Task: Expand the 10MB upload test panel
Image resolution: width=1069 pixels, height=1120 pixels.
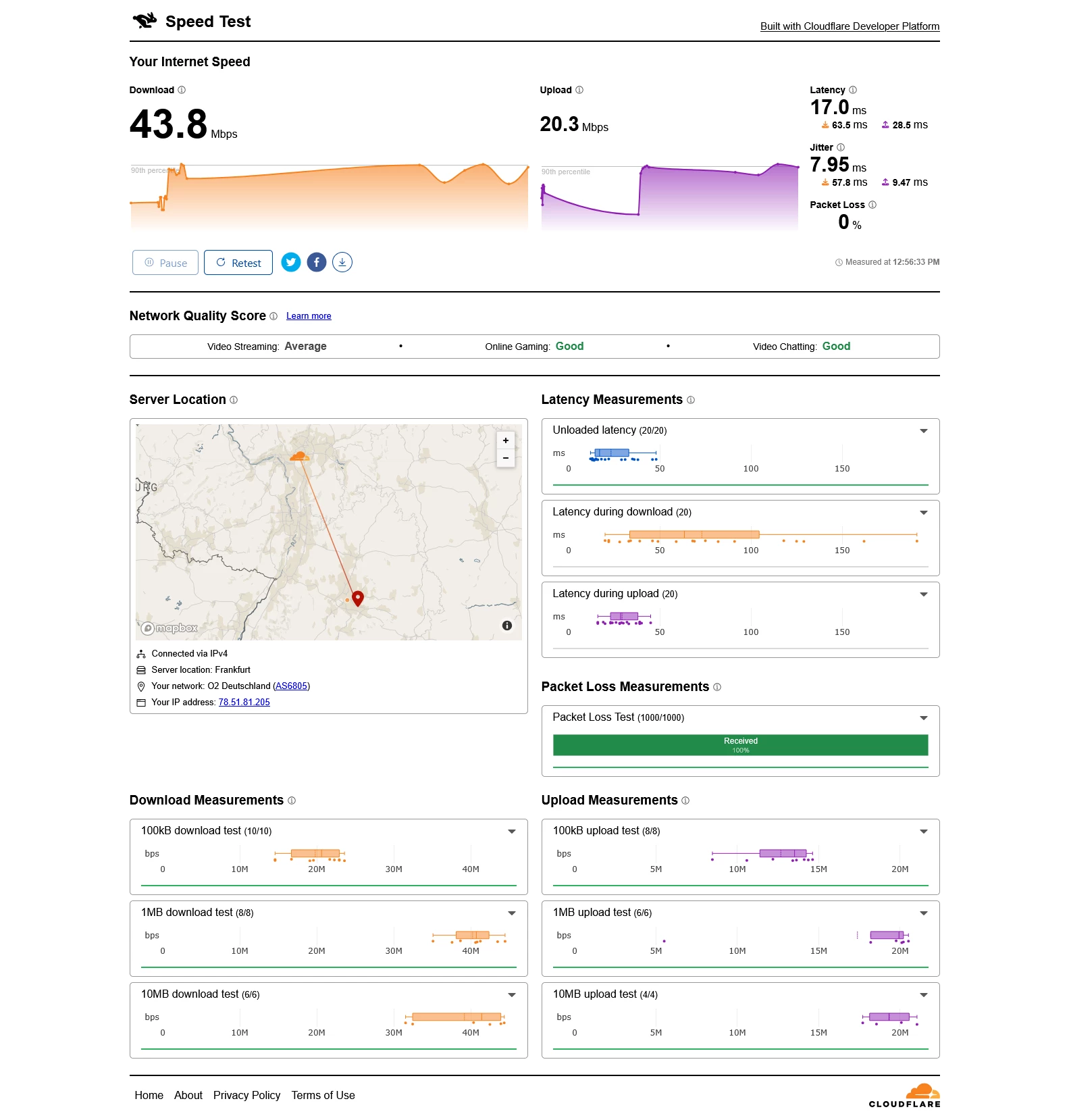Action: 924,995
